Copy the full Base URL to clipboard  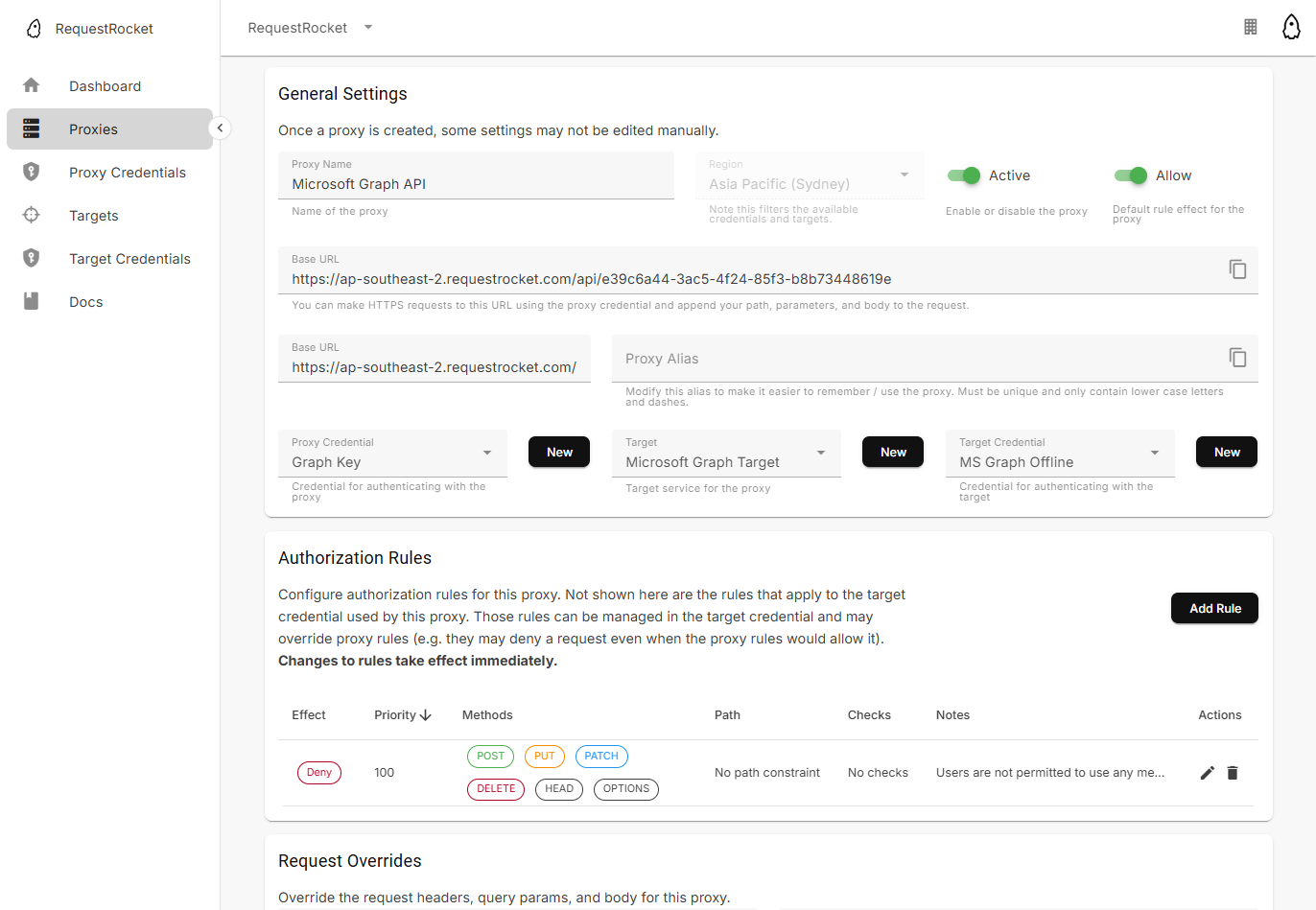click(1237, 269)
